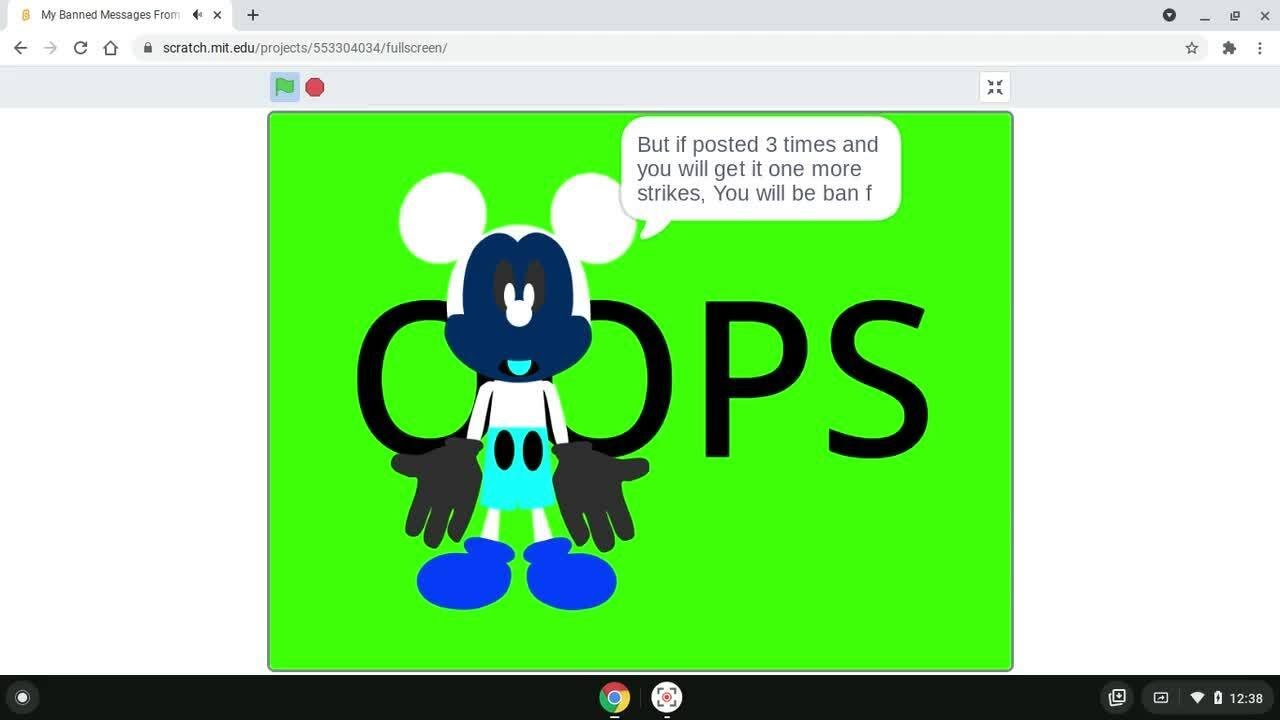Open the profile dropdown circle in title bar
Viewport: 1280px width, 720px height.
pos(1169,15)
